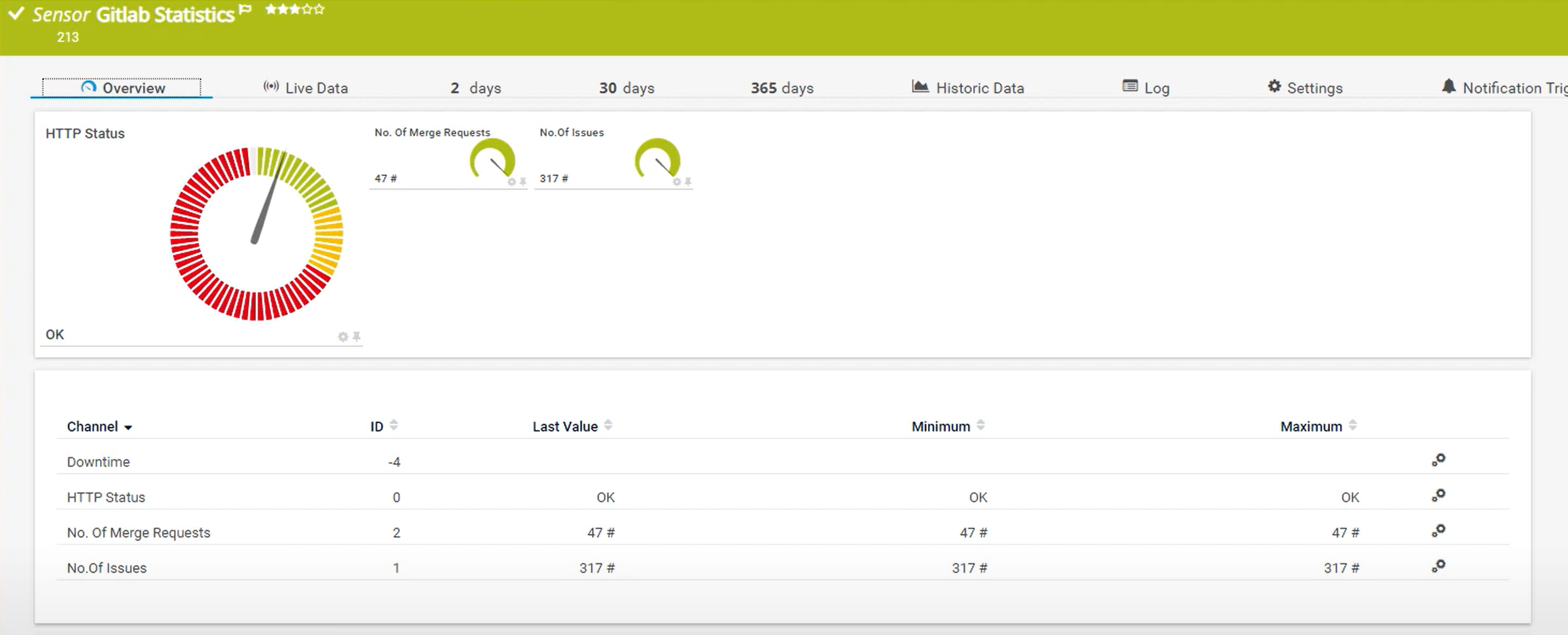Open gear settings on Merge Requests gauge
Image resolution: width=1568 pixels, height=635 pixels.
pos(511,182)
